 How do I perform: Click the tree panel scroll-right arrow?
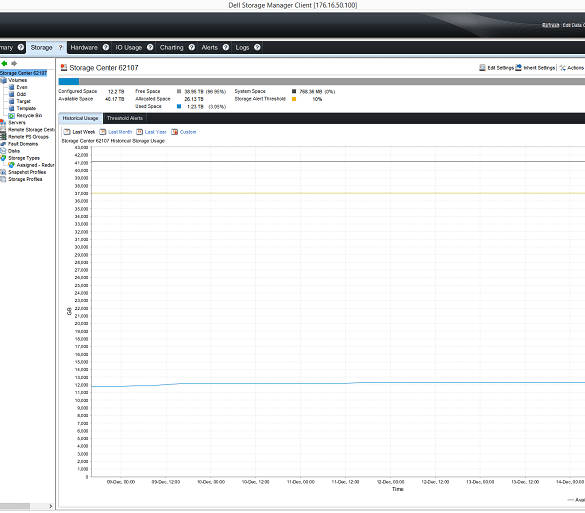(x=51, y=506)
